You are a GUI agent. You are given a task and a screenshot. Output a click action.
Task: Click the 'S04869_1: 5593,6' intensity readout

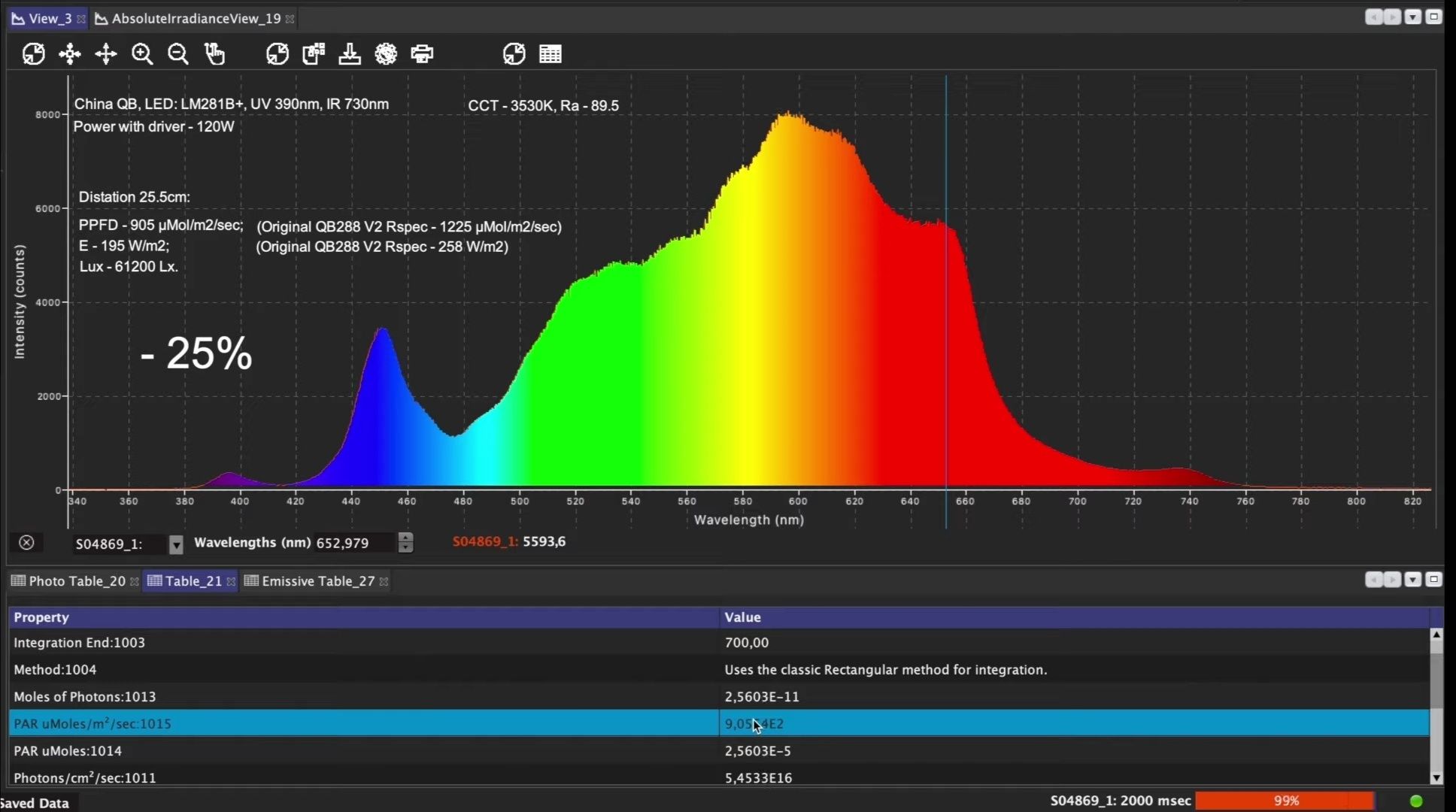point(509,541)
